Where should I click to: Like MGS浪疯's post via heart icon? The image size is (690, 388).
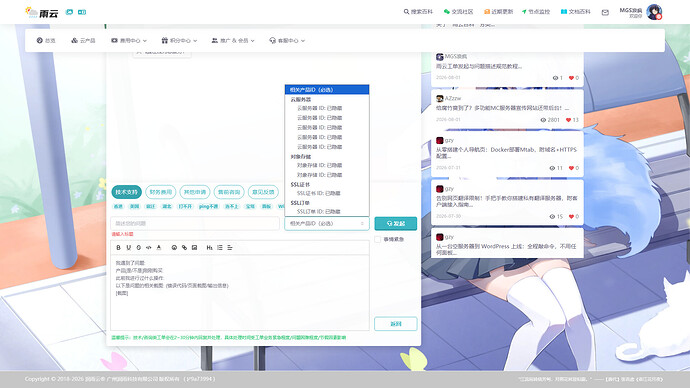571,78
